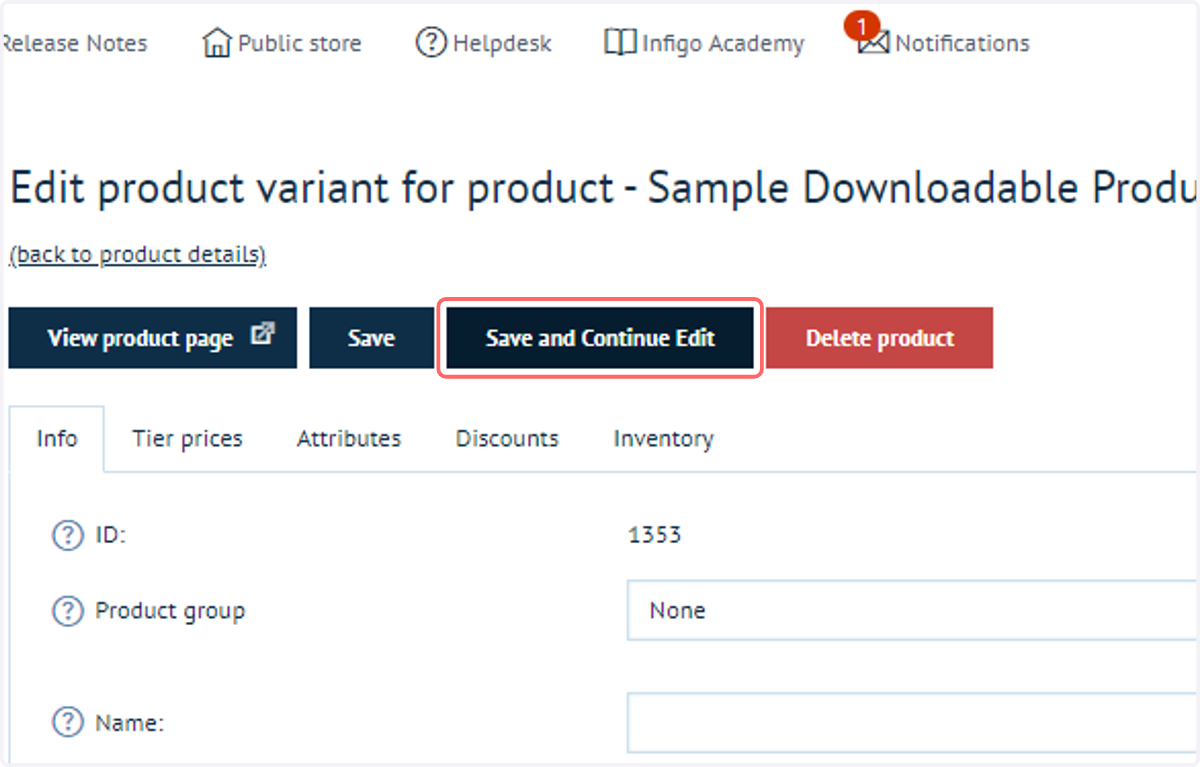Open the Infigo Academy book icon
Viewport: 1200px width, 767px height.
click(620, 43)
